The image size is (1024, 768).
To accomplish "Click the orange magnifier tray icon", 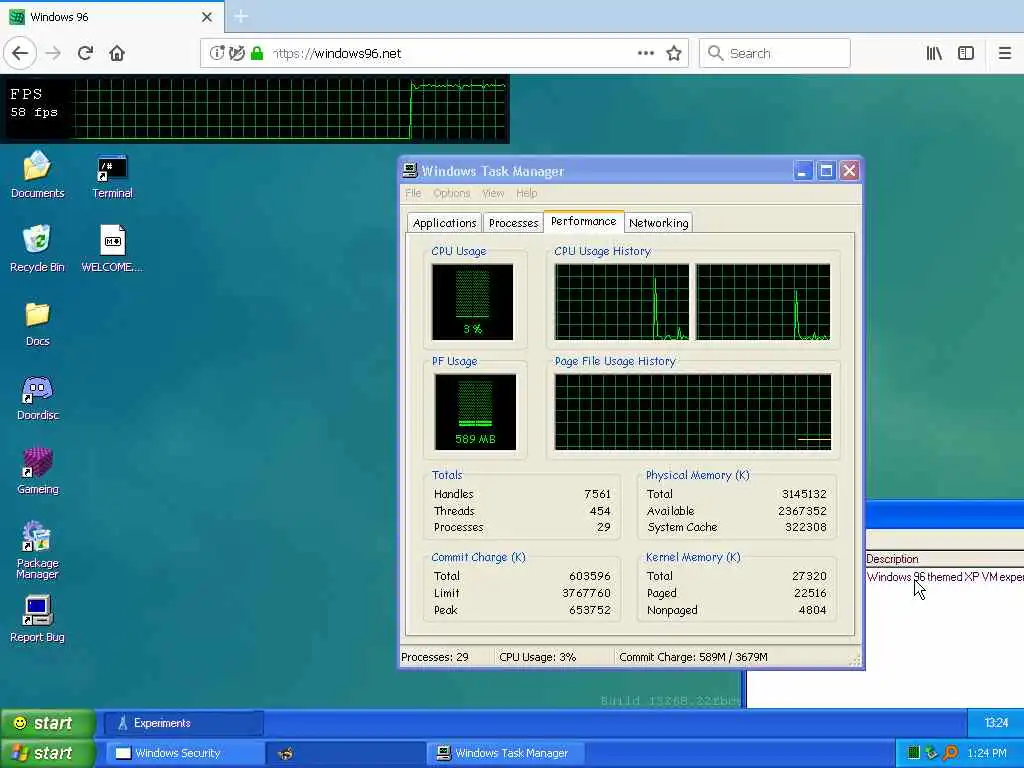I will [x=951, y=753].
